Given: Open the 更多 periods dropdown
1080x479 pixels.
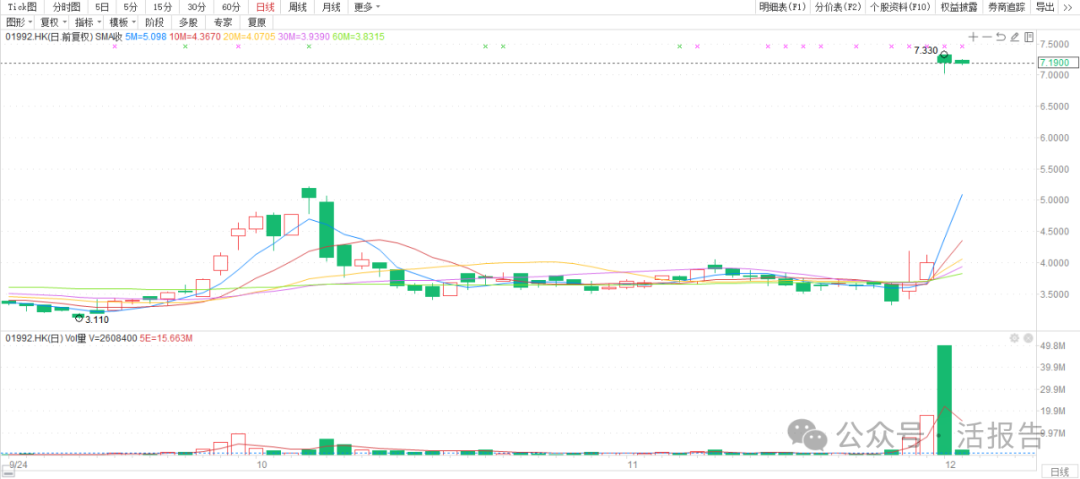Looking at the screenshot, I should [366, 7].
